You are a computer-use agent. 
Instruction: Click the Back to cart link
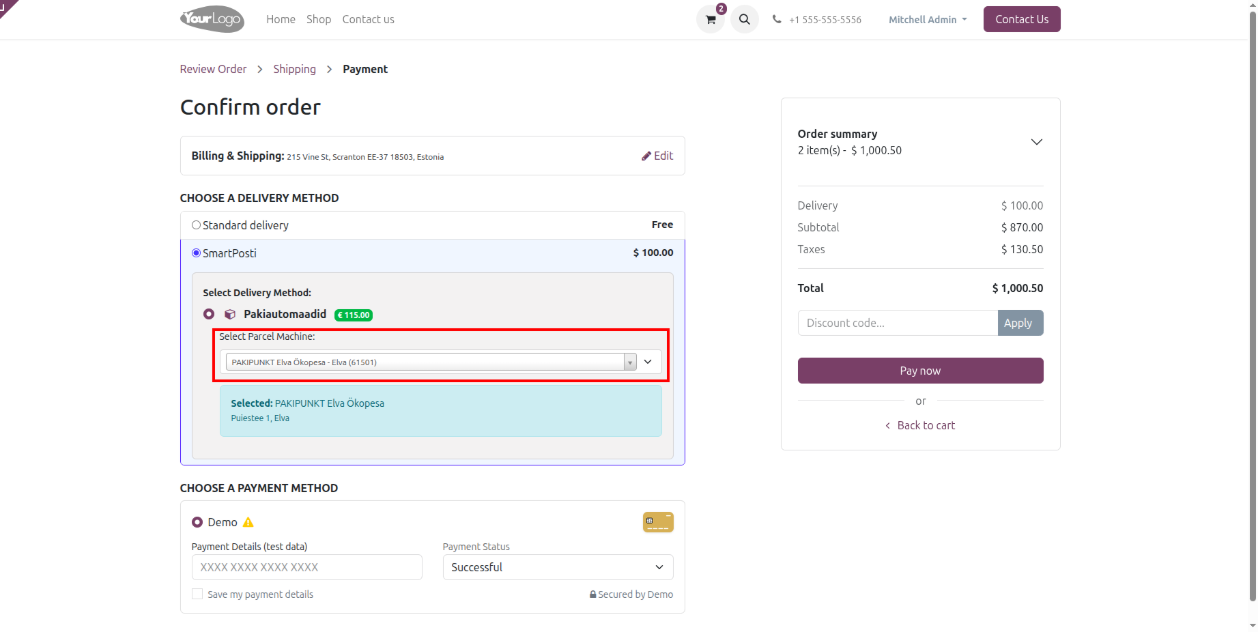920,425
